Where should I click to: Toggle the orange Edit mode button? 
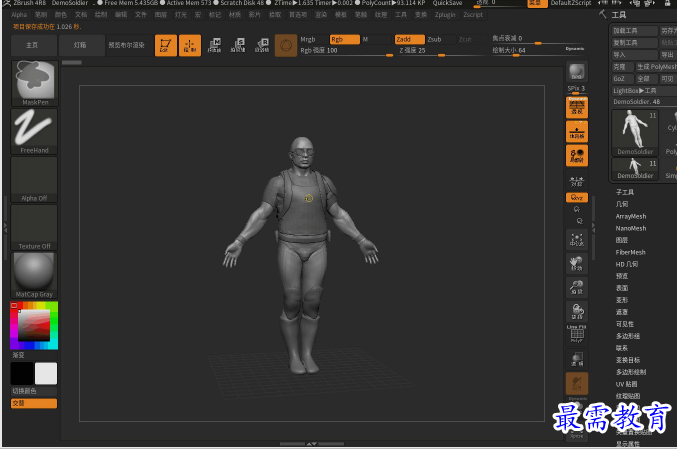pos(166,45)
